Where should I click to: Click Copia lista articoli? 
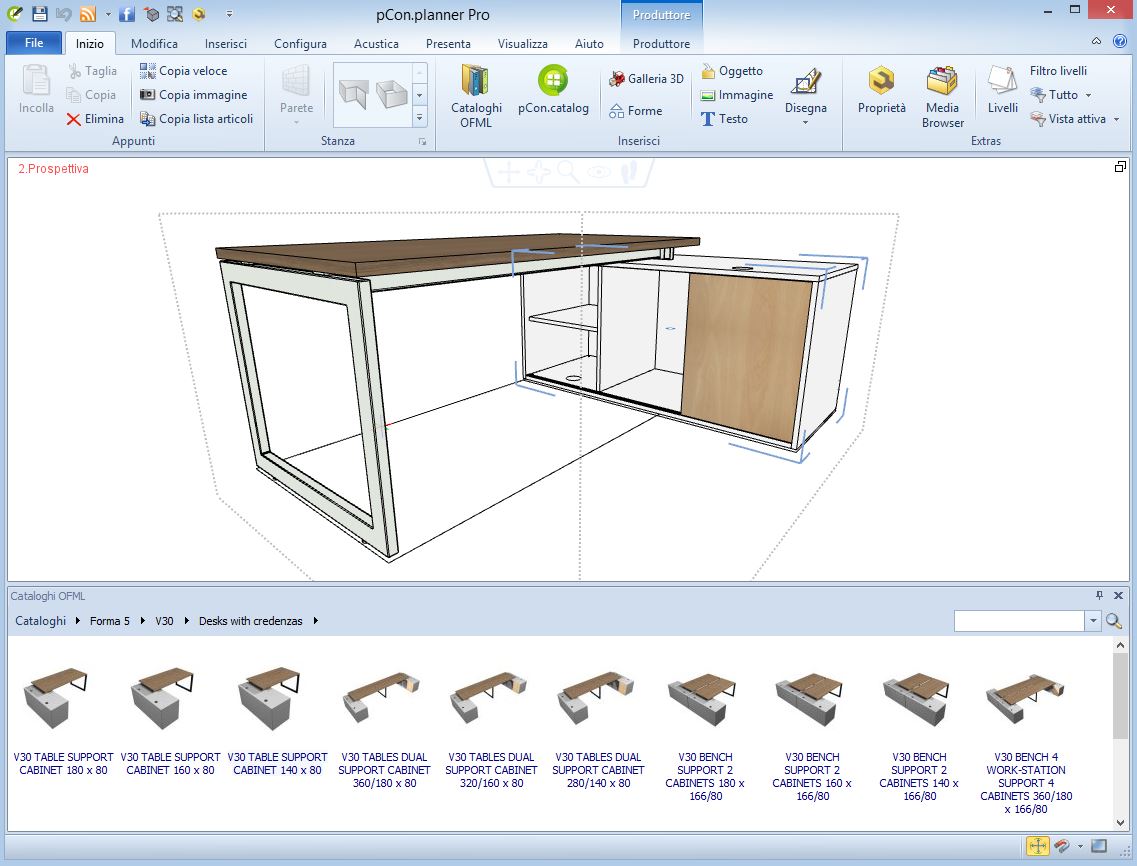coord(197,119)
